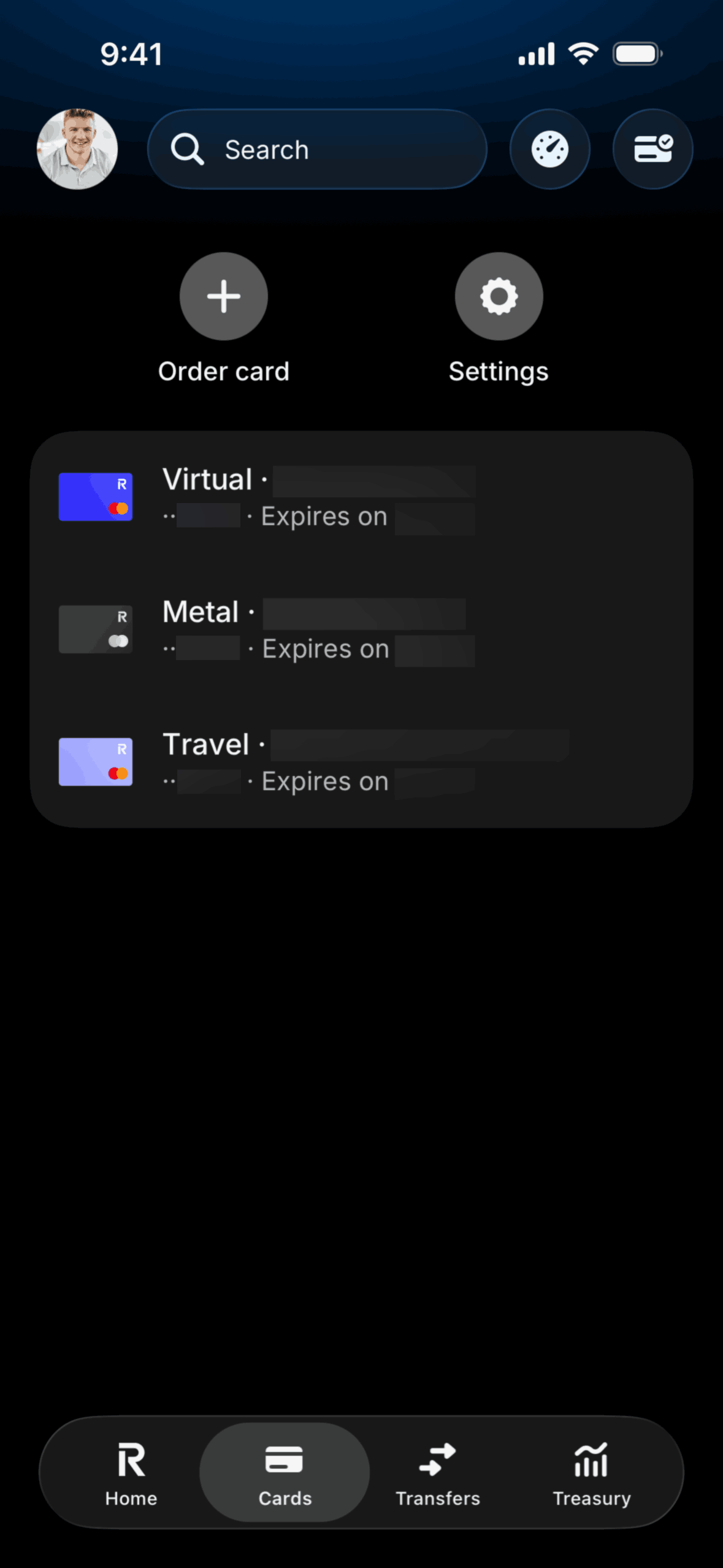
Task: Click the Settings text label
Action: [499, 372]
